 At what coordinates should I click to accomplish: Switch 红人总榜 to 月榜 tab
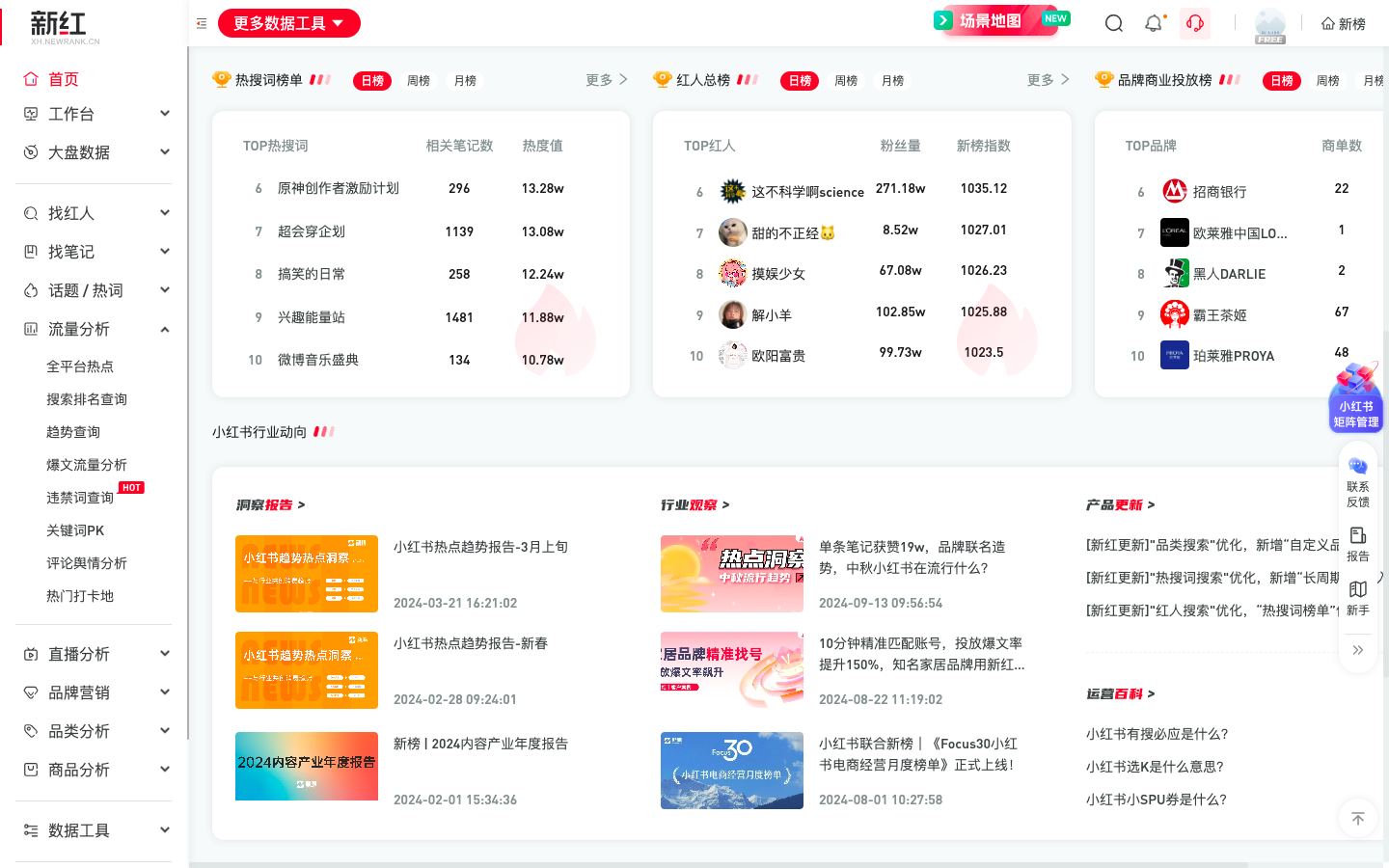coord(892,81)
